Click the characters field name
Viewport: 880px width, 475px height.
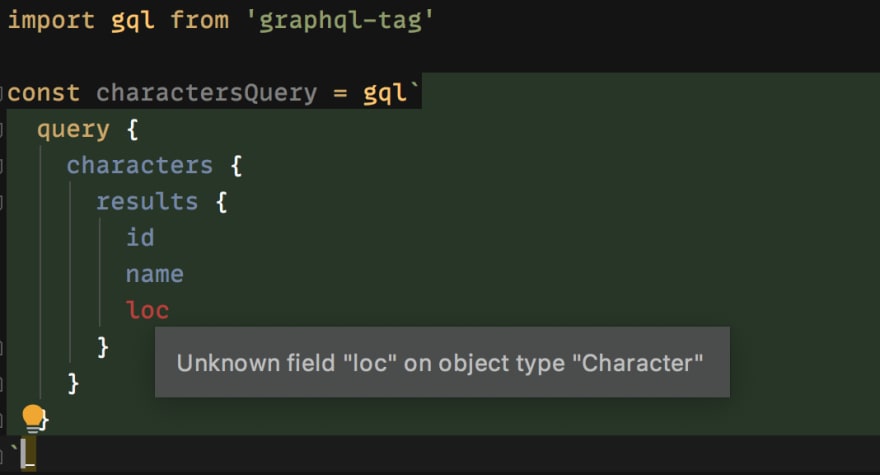(x=140, y=166)
